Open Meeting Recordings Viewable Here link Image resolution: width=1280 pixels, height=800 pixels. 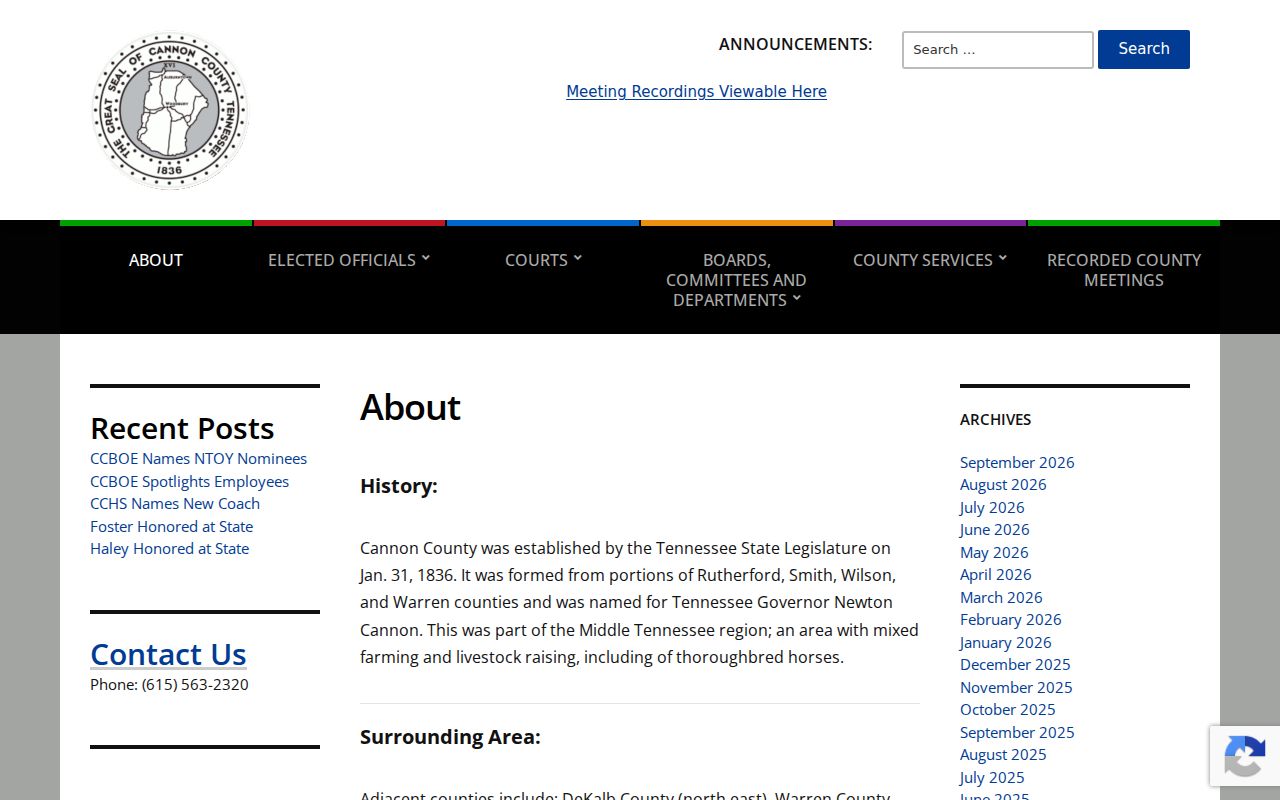(x=696, y=92)
